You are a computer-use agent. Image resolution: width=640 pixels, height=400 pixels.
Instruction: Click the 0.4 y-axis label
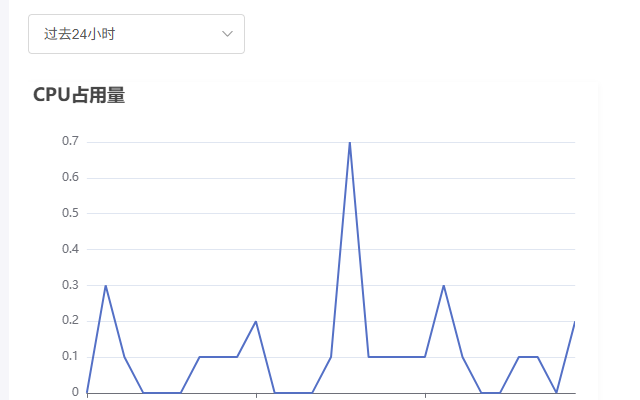(x=69, y=249)
